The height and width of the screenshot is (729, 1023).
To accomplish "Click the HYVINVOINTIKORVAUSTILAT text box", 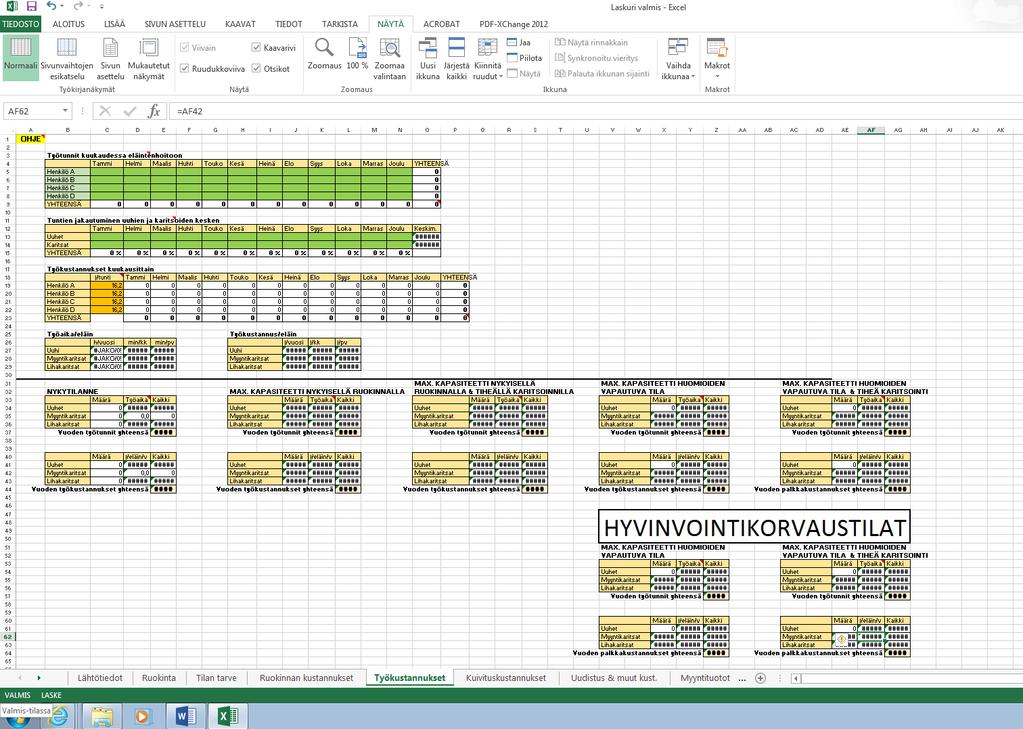I will click(754, 527).
